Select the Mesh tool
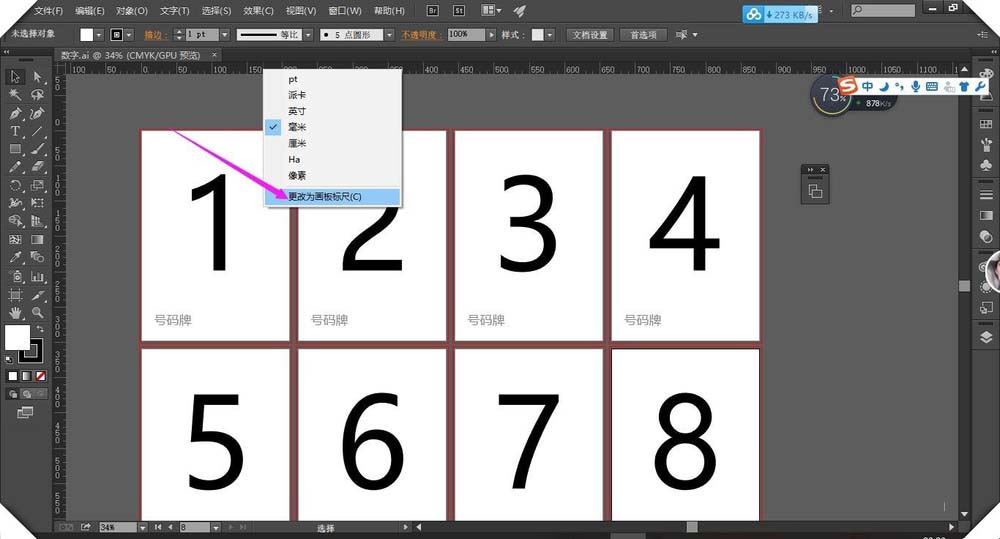 point(15,240)
